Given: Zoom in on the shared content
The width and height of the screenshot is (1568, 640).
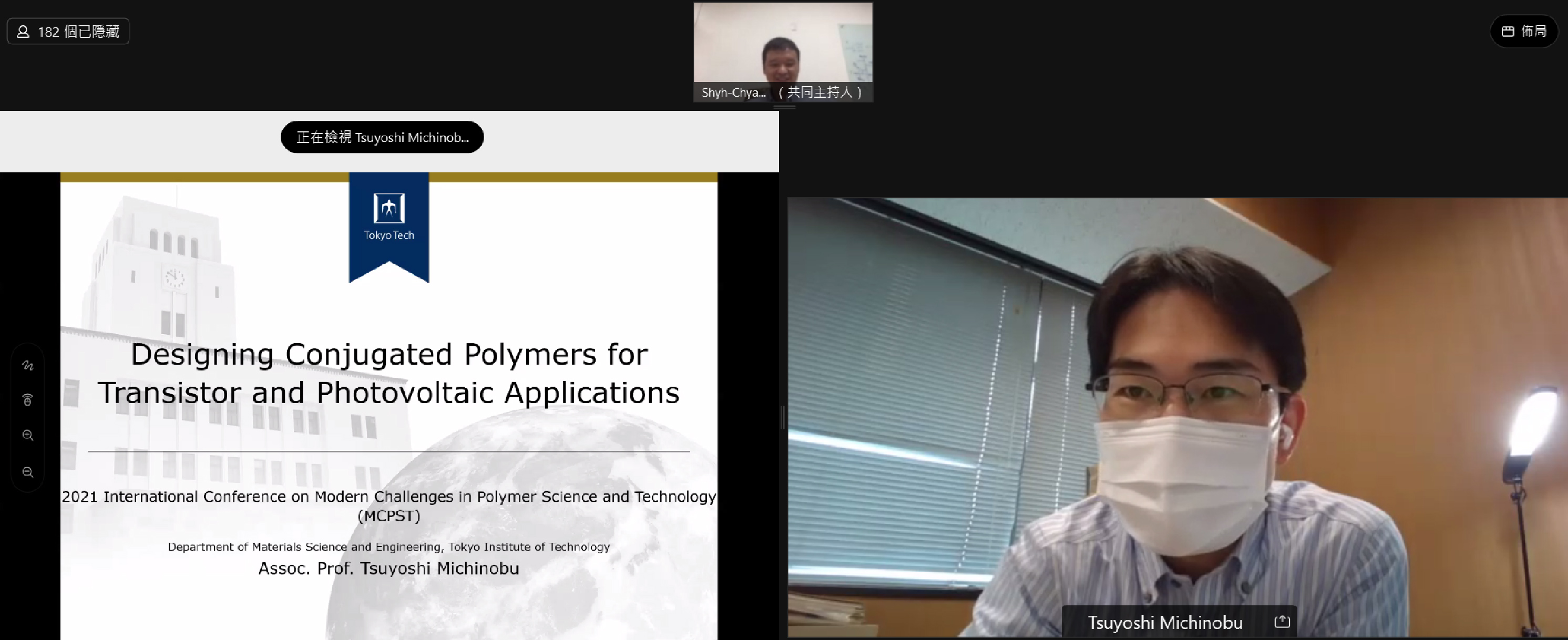Looking at the screenshot, I should [28, 435].
